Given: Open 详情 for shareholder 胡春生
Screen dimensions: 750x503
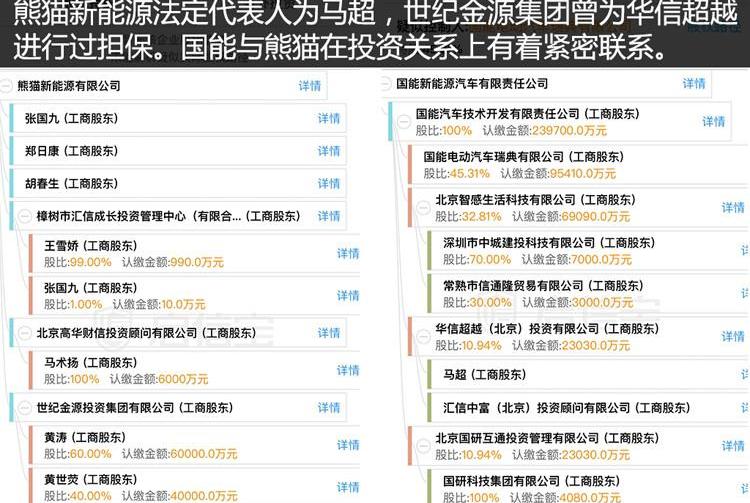Looking at the screenshot, I should (x=328, y=184).
